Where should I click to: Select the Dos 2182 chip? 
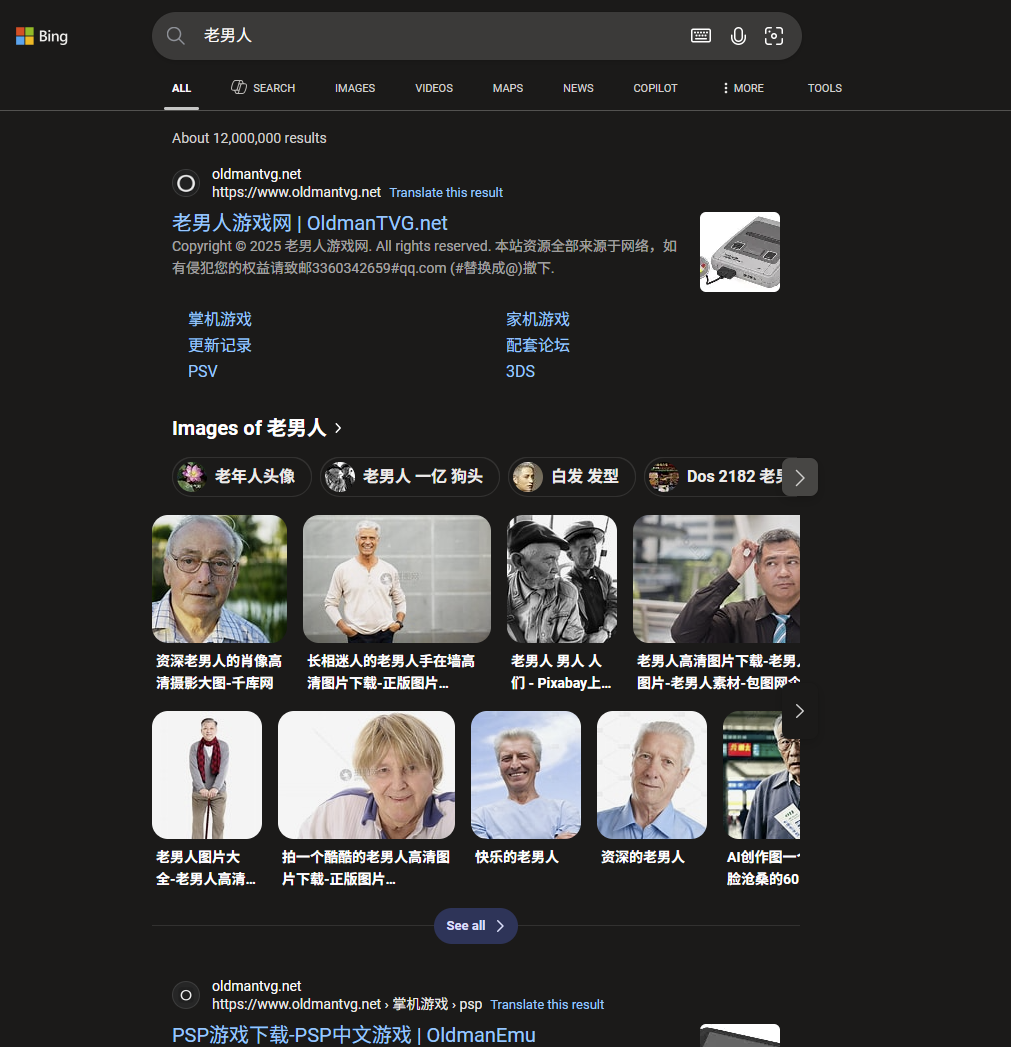[713, 477]
